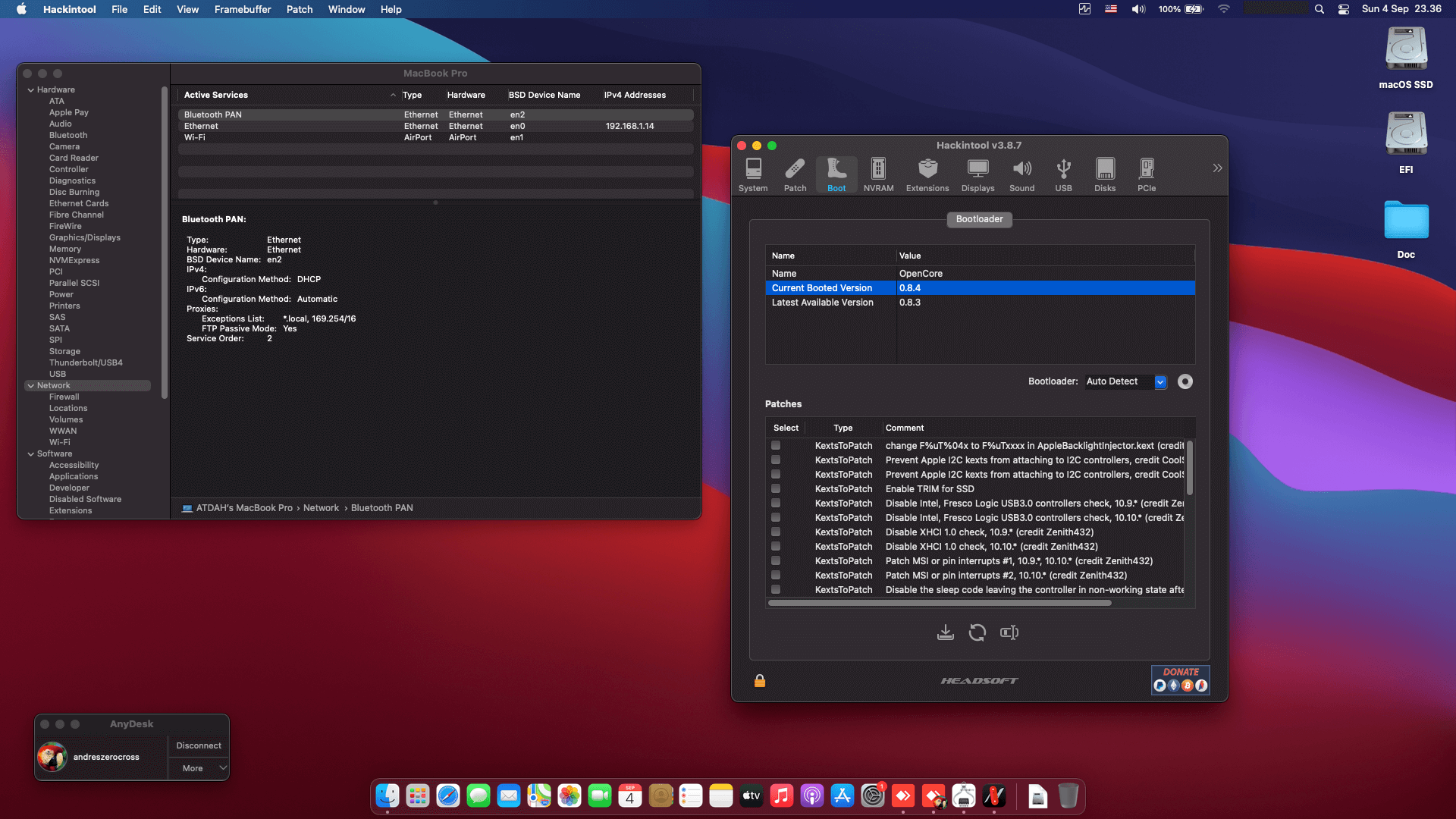The image size is (1456, 819).
Task: Select the Patch icon in Hackintool toolbar
Action: (795, 174)
